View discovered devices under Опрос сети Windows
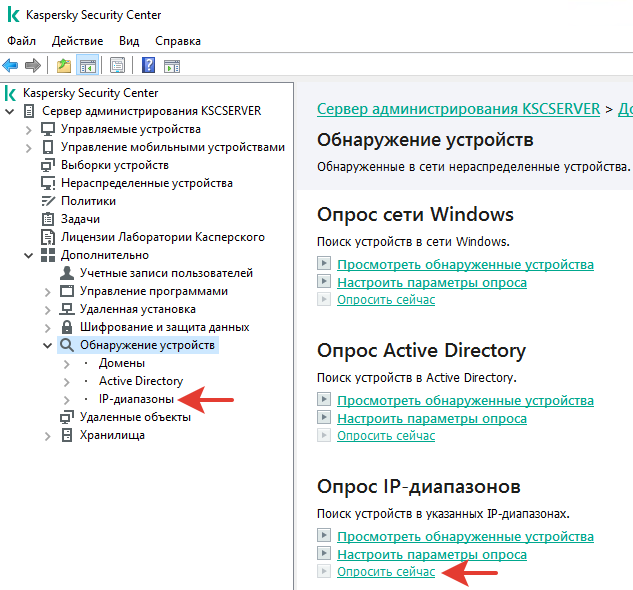Image resolution: width=633 pixels, height=590 pixels. coord(465,265)
